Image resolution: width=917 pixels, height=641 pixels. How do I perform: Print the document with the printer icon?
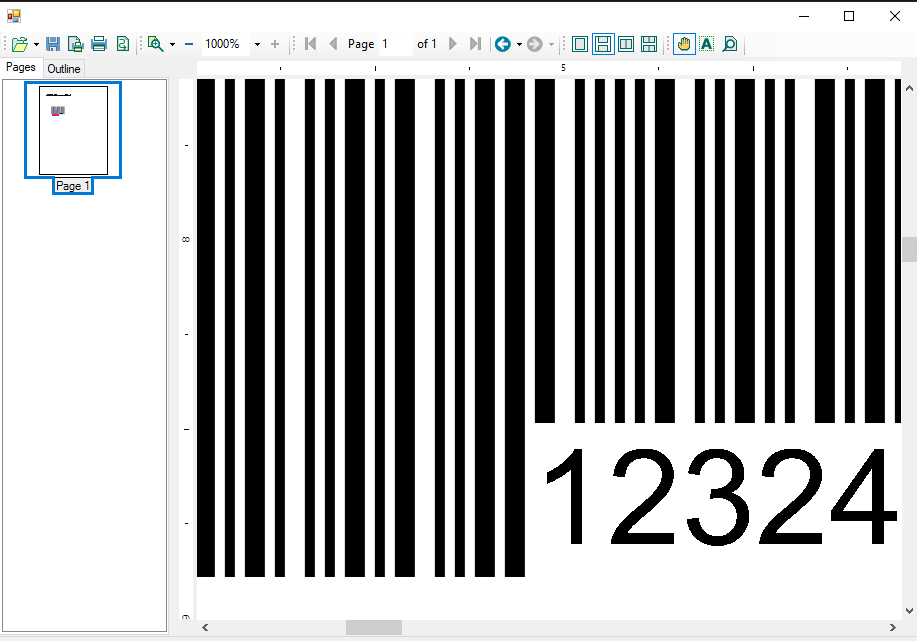click(99, 44)
